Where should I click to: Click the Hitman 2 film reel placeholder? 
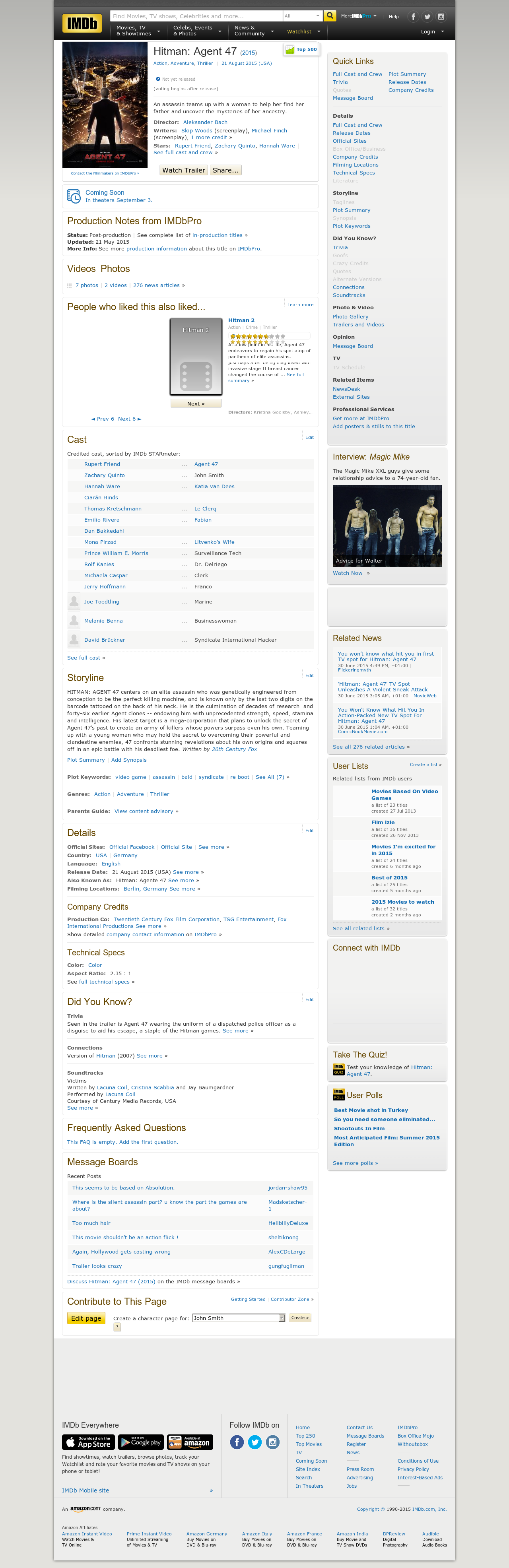[195, 357]
